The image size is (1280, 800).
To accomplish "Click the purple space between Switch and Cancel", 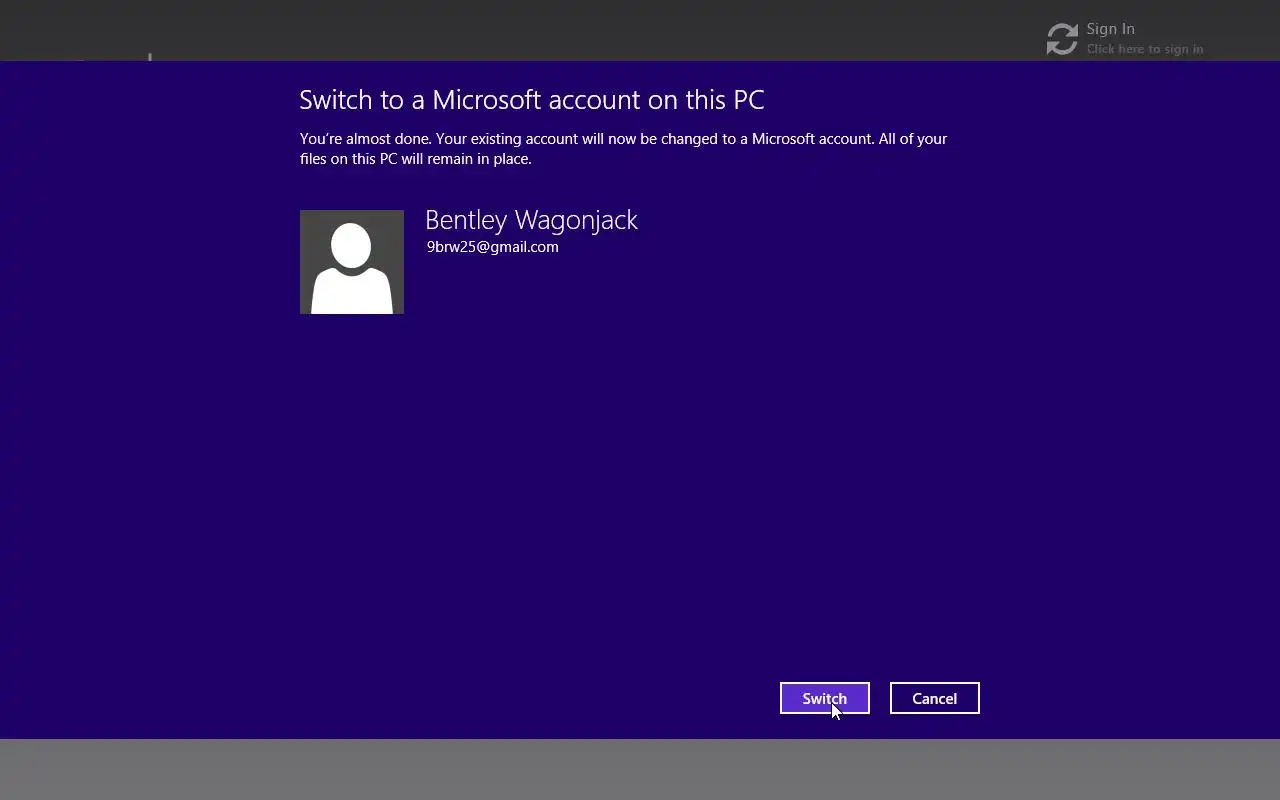I will coord(880,698).
